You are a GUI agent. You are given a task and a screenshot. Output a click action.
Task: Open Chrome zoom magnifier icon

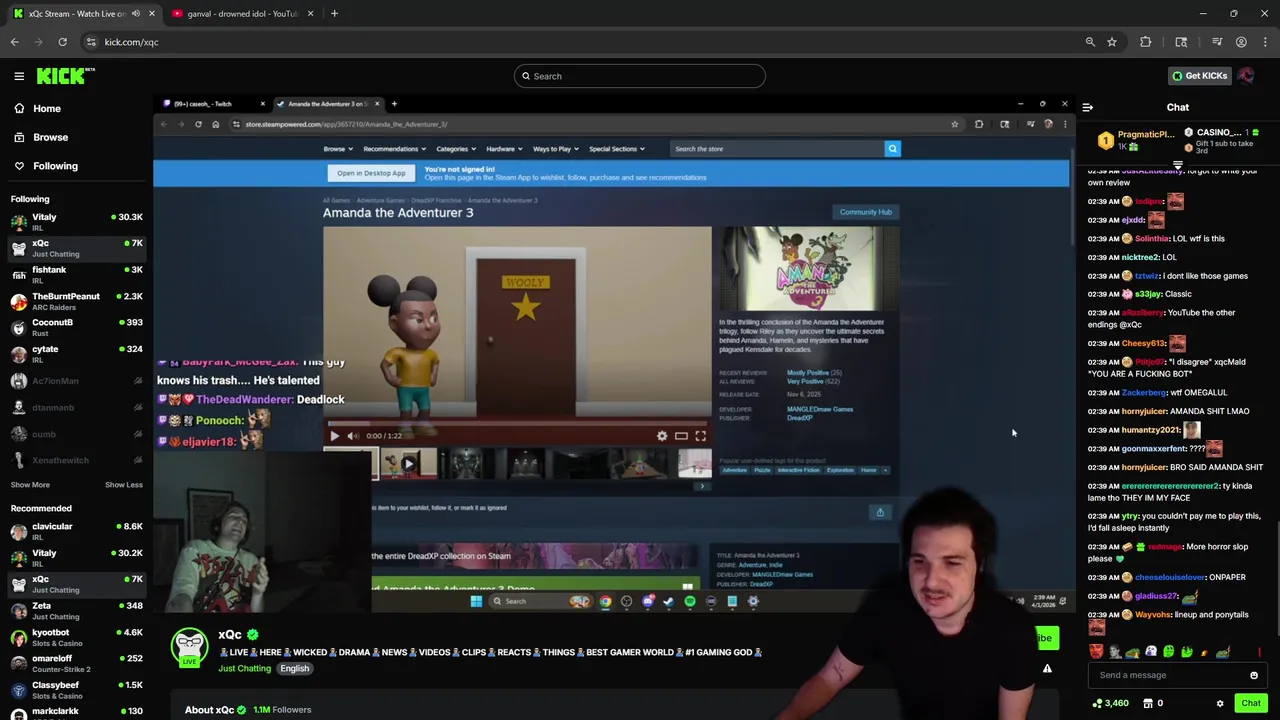(1090, 42)
